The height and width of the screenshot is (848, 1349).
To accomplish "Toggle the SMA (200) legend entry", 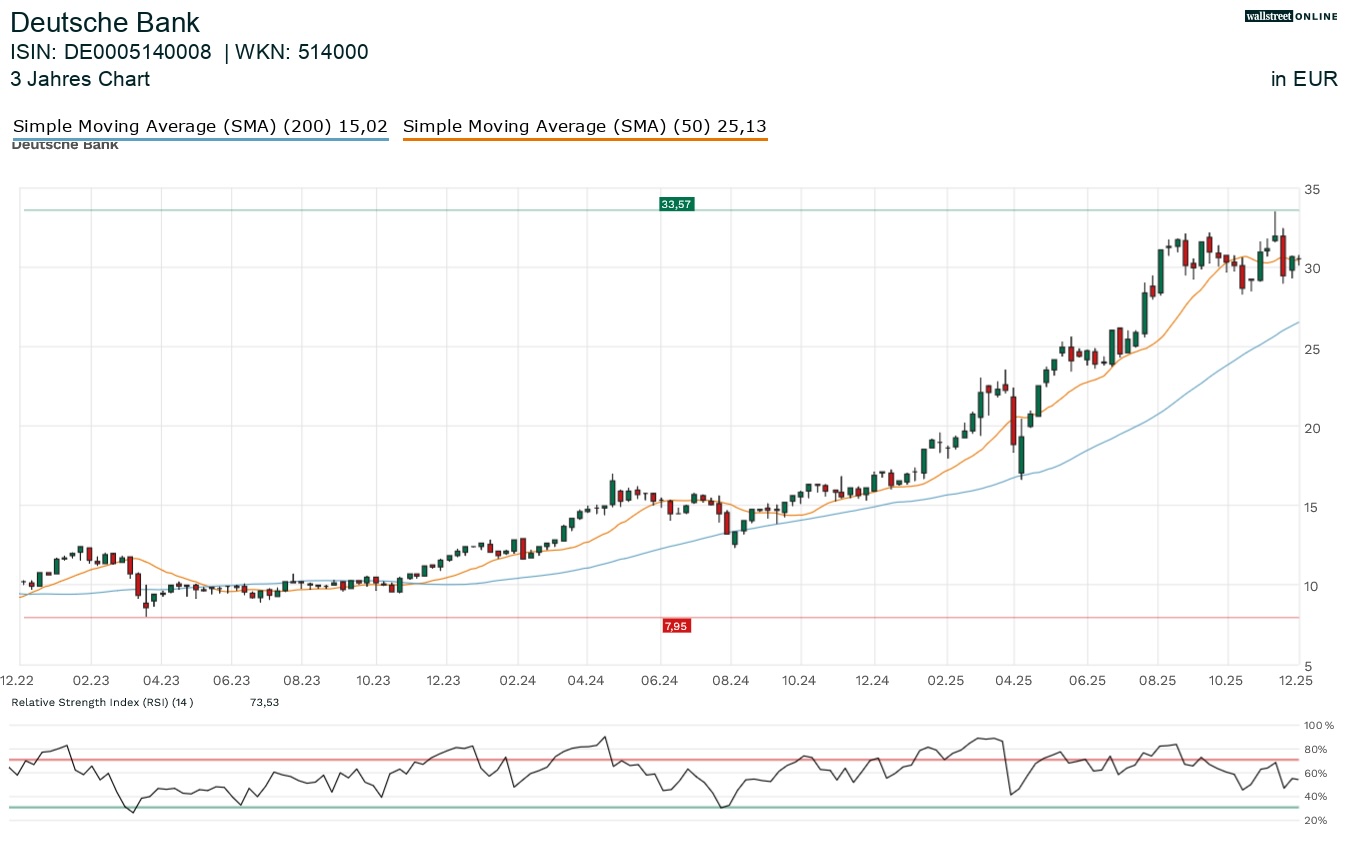I will 200,126.
